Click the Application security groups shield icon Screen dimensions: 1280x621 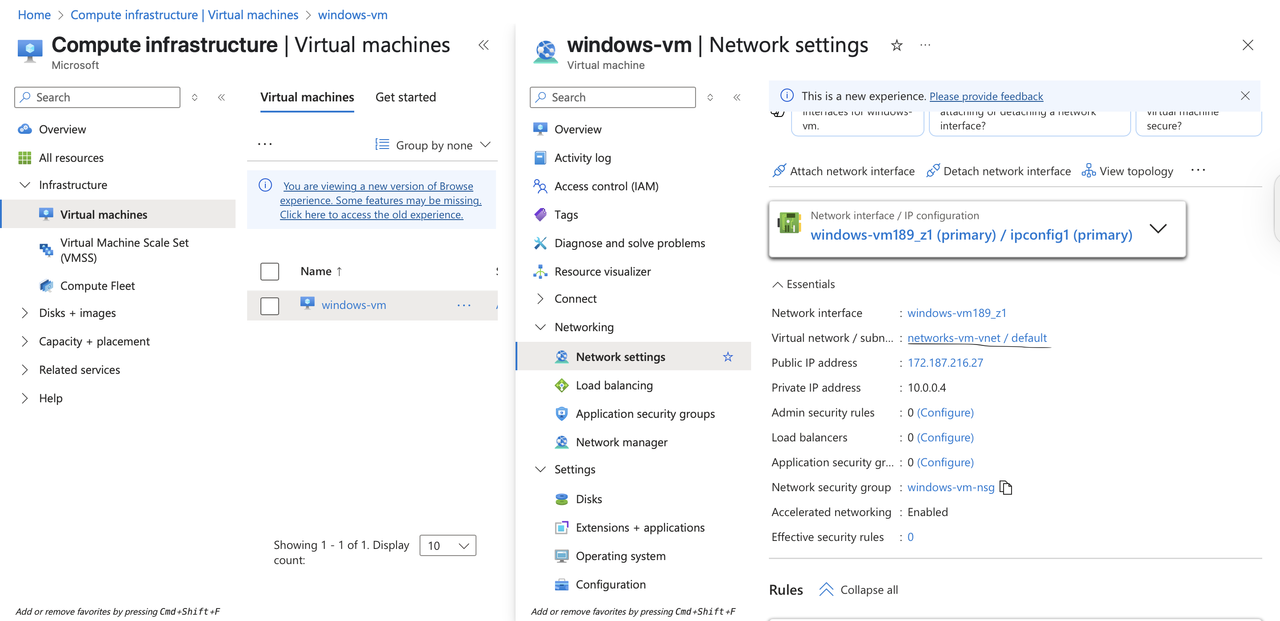562,414
